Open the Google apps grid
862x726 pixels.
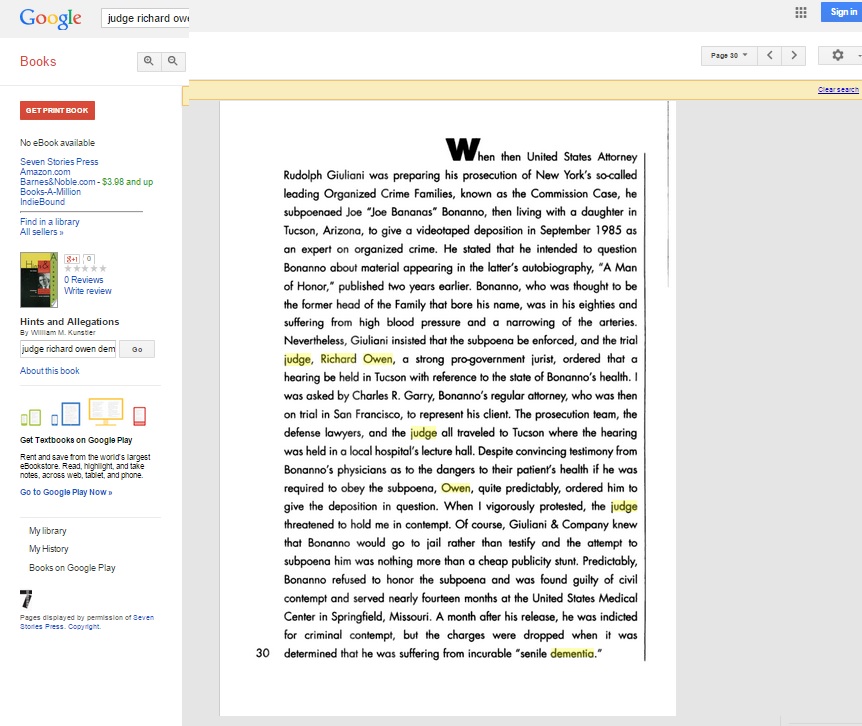point(801,12)
